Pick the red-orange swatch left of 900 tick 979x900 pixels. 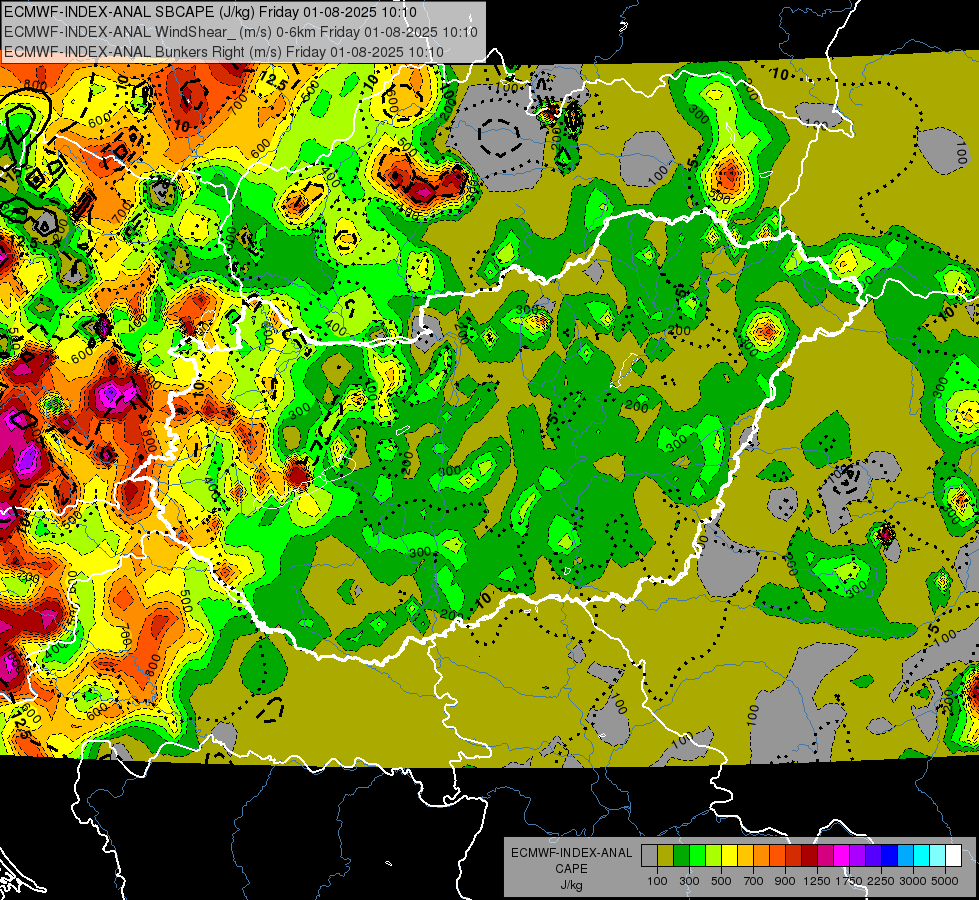[777, 855]
